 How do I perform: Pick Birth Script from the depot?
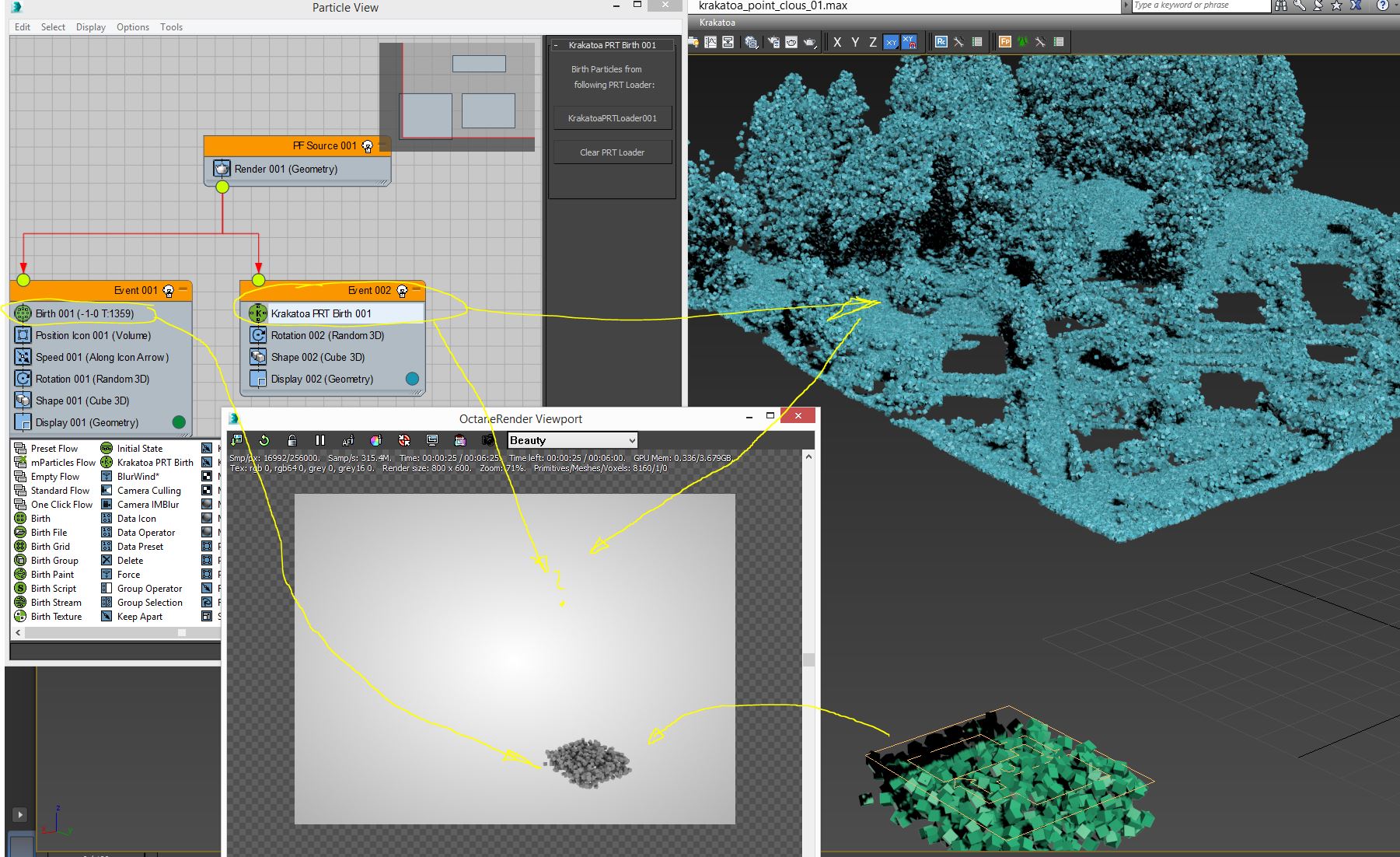[54, 589]
